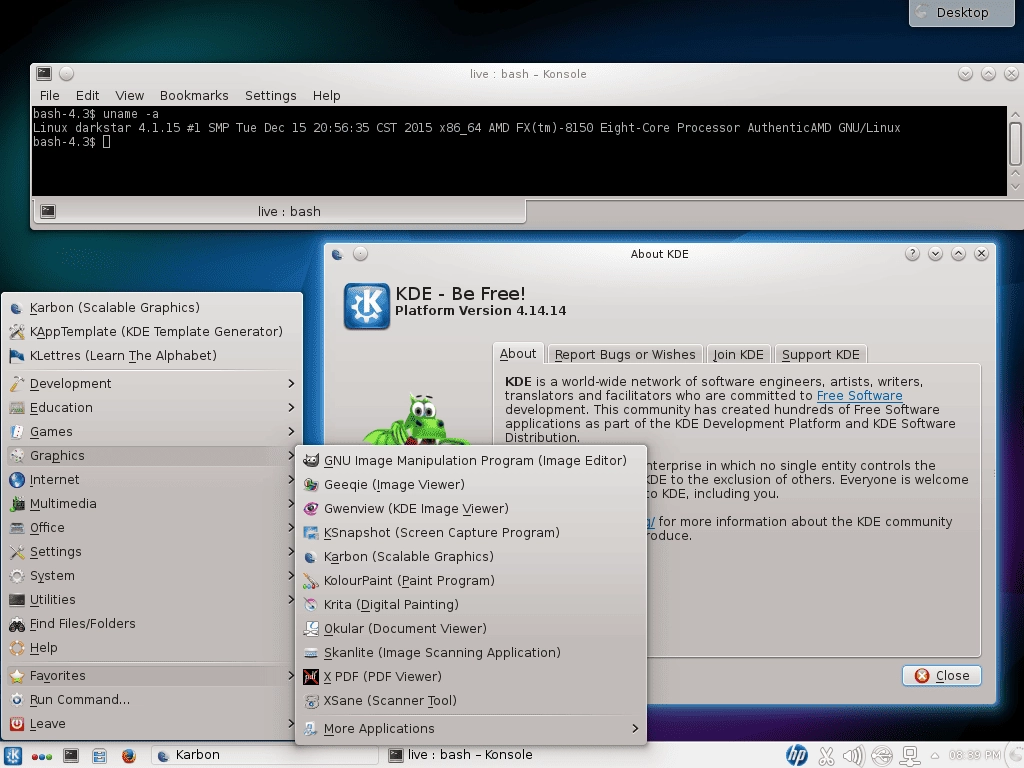Open Konsole View menu
The height and width of the screenshot is (768, 1024).
point(129,96)
